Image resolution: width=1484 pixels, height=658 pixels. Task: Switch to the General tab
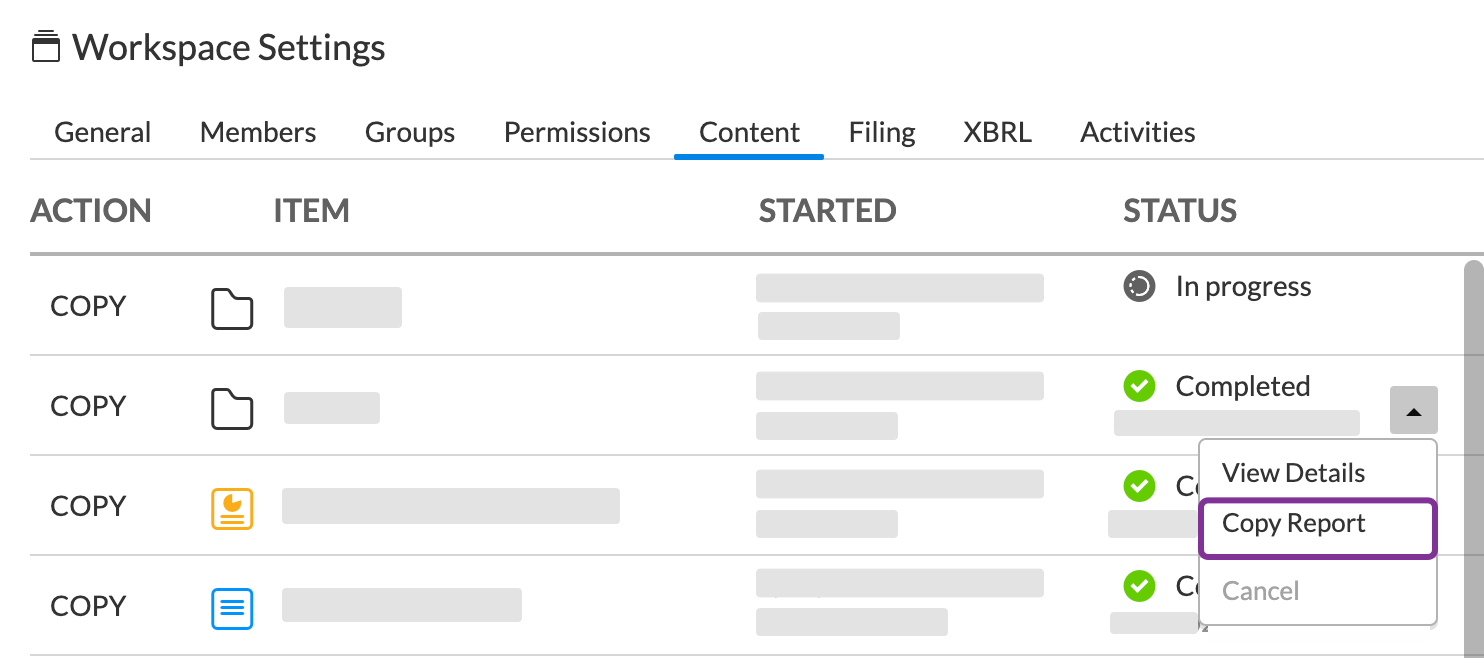(103, 132)
